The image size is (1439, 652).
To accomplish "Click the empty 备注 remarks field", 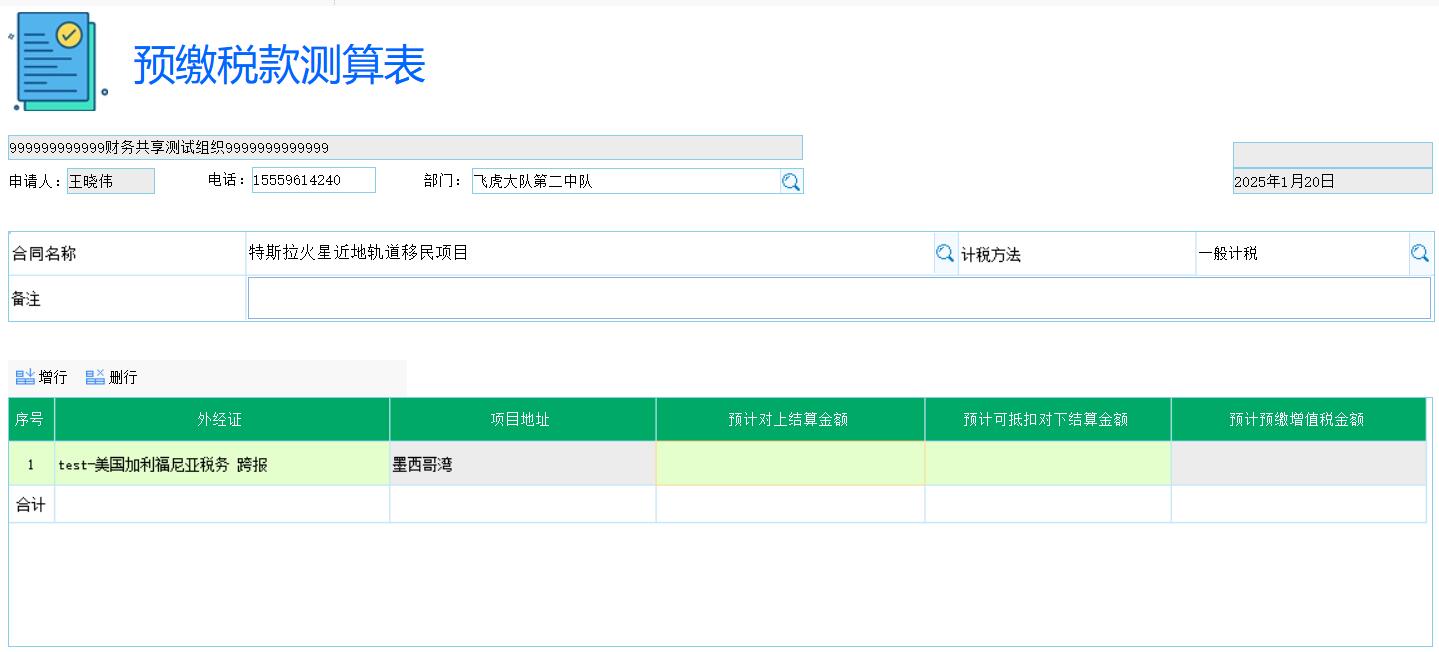I will point(840,298).
